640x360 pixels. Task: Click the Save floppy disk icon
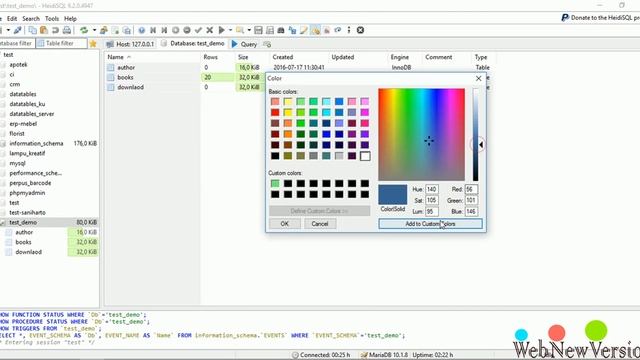[x=258, y=30]
